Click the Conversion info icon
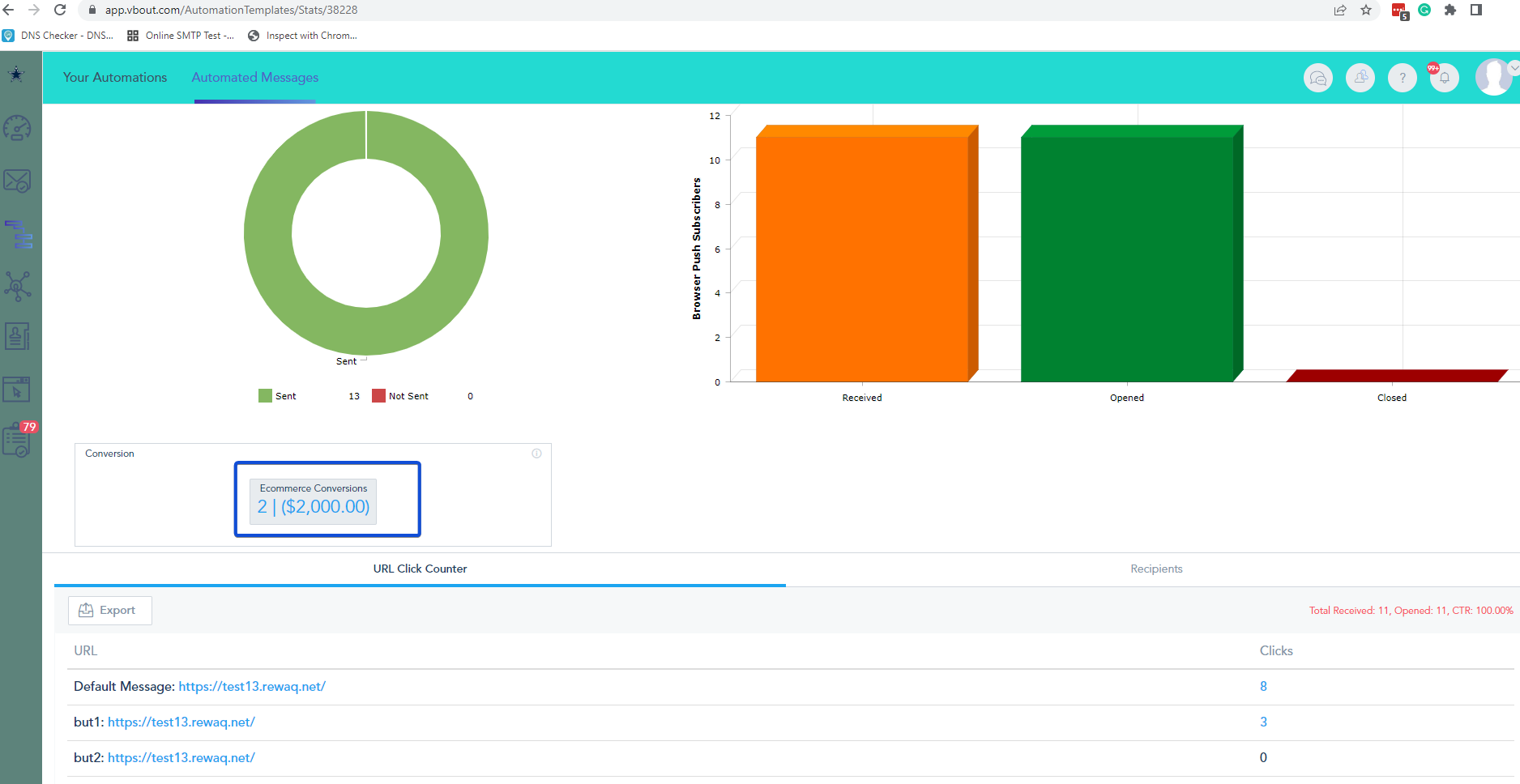The image size is (1520, 784). click(536, 454)
